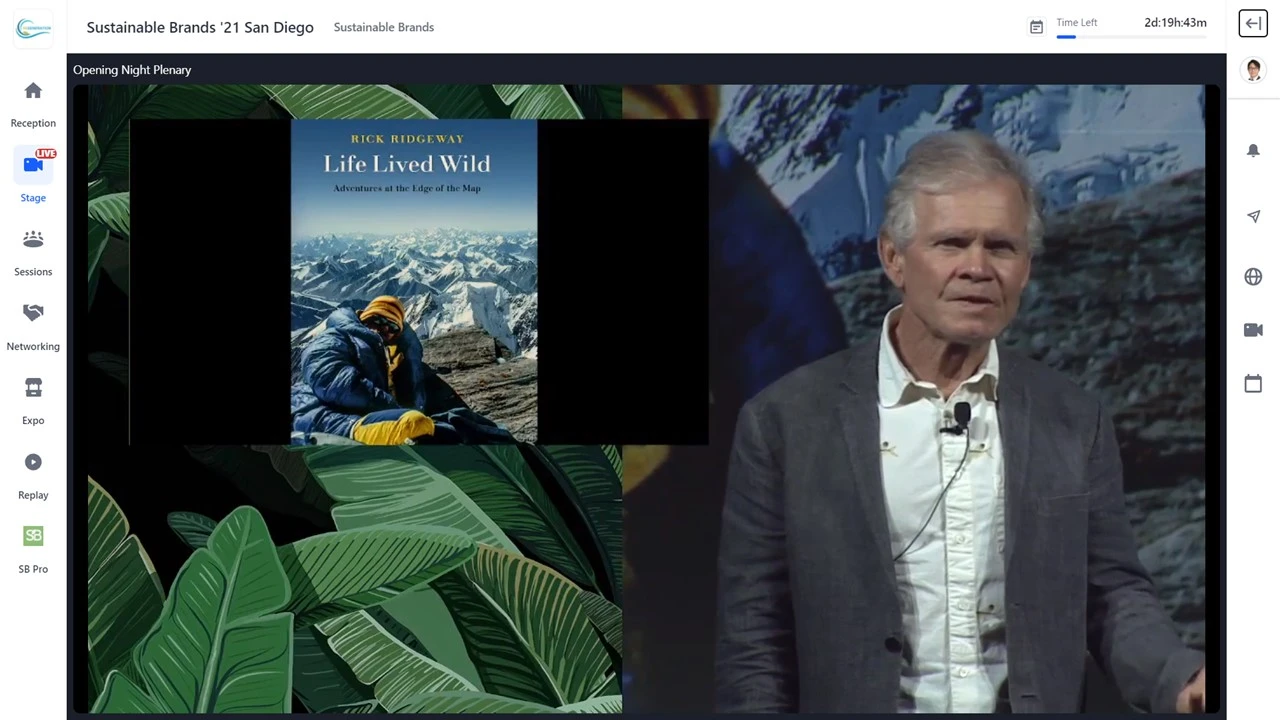
Task: Click the event logo in top-left corner
Action: click(x=33, y=28)
